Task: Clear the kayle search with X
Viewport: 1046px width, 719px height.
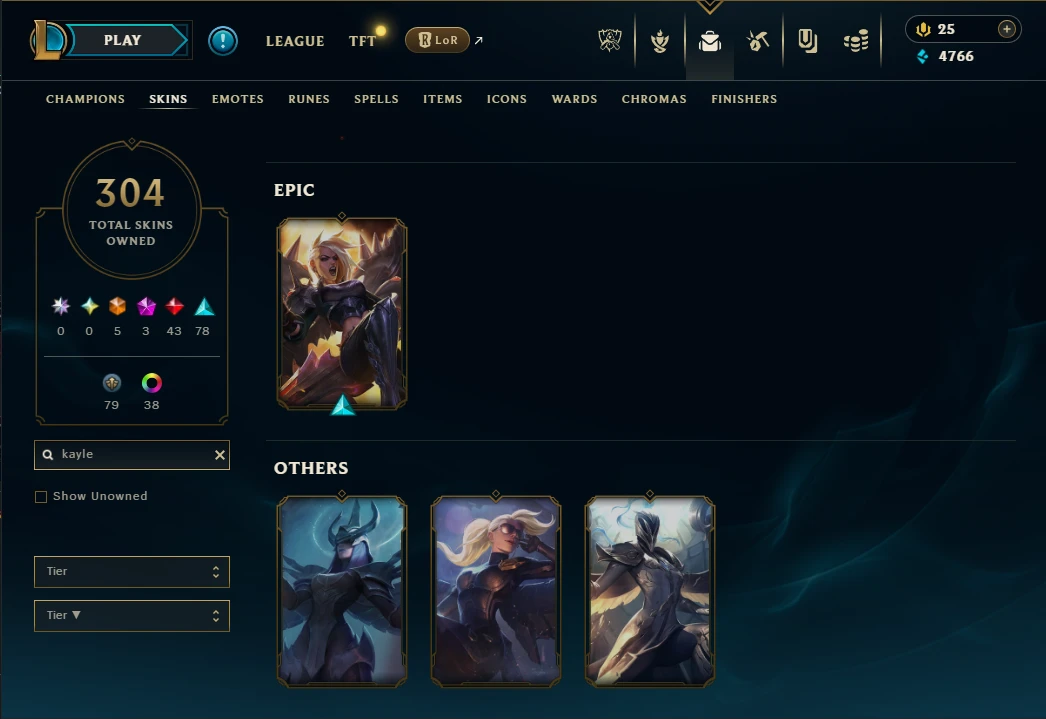Action: [219, 455]
